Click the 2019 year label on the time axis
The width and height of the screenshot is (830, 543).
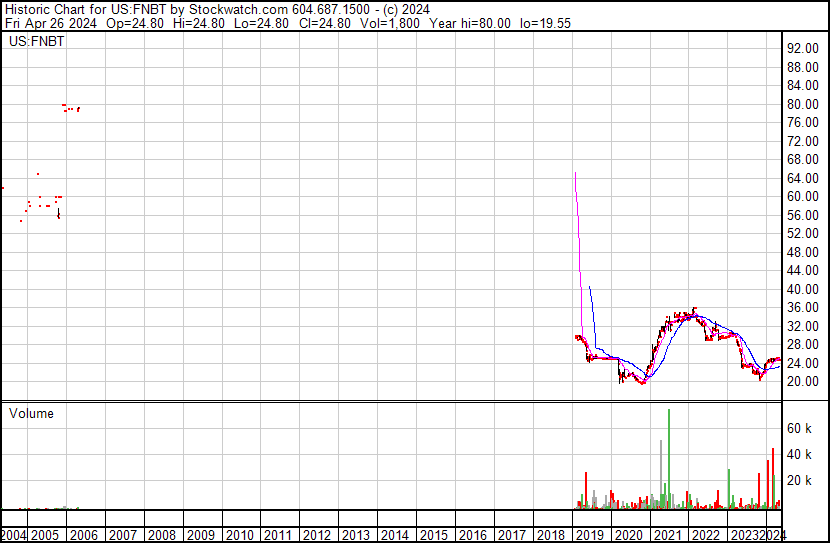pos(590,535)
